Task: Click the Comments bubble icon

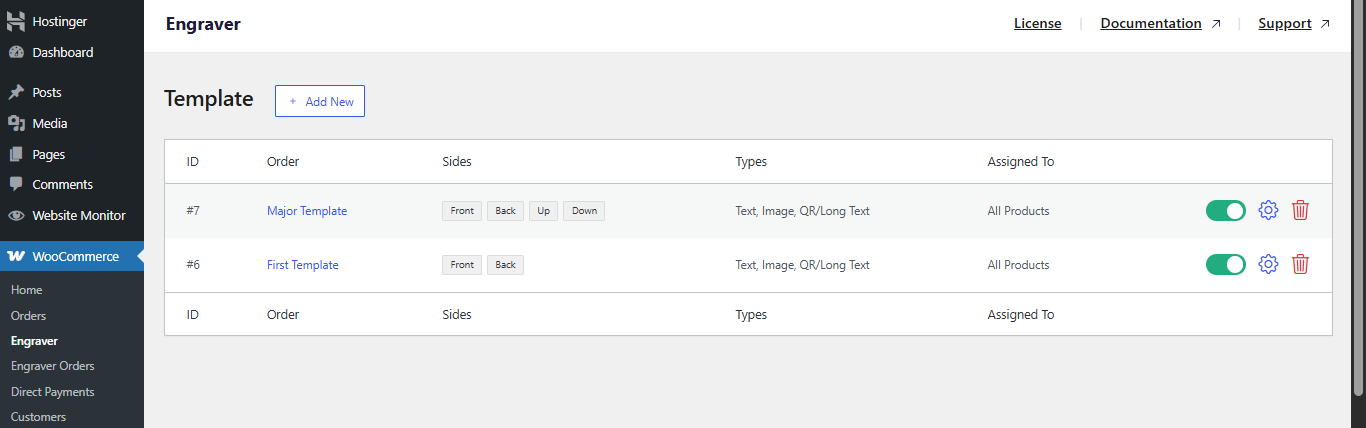Action: [x=16, y=185]
